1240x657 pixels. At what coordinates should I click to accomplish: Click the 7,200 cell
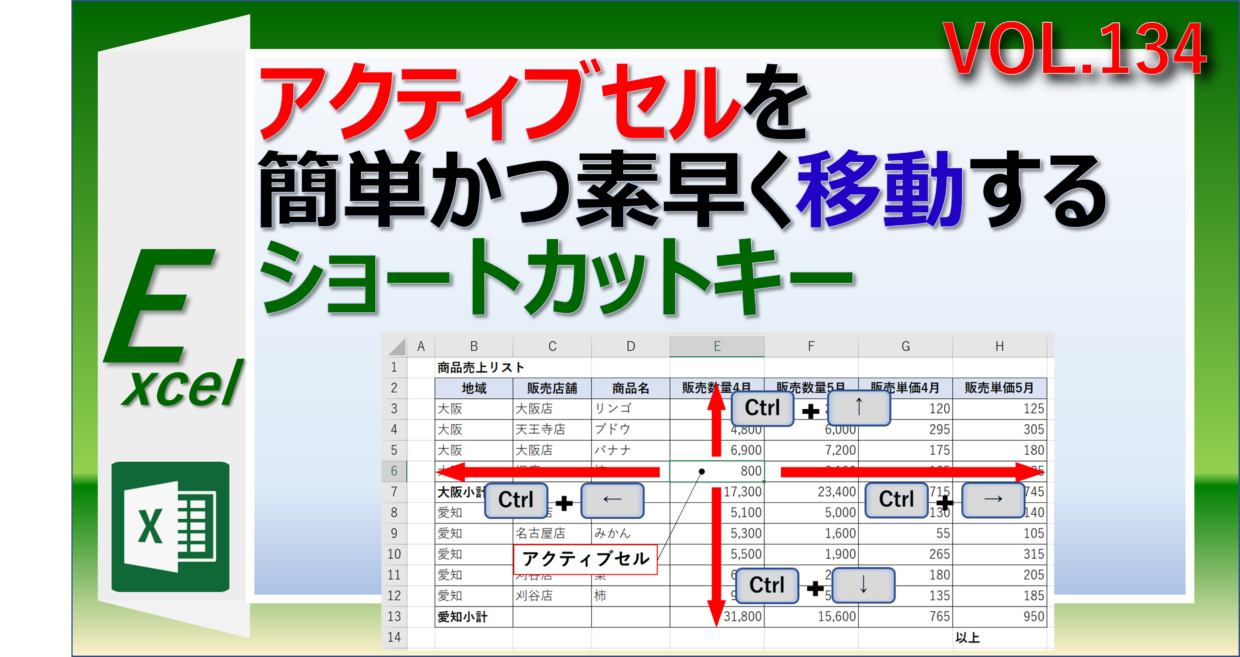click(811, 450)
